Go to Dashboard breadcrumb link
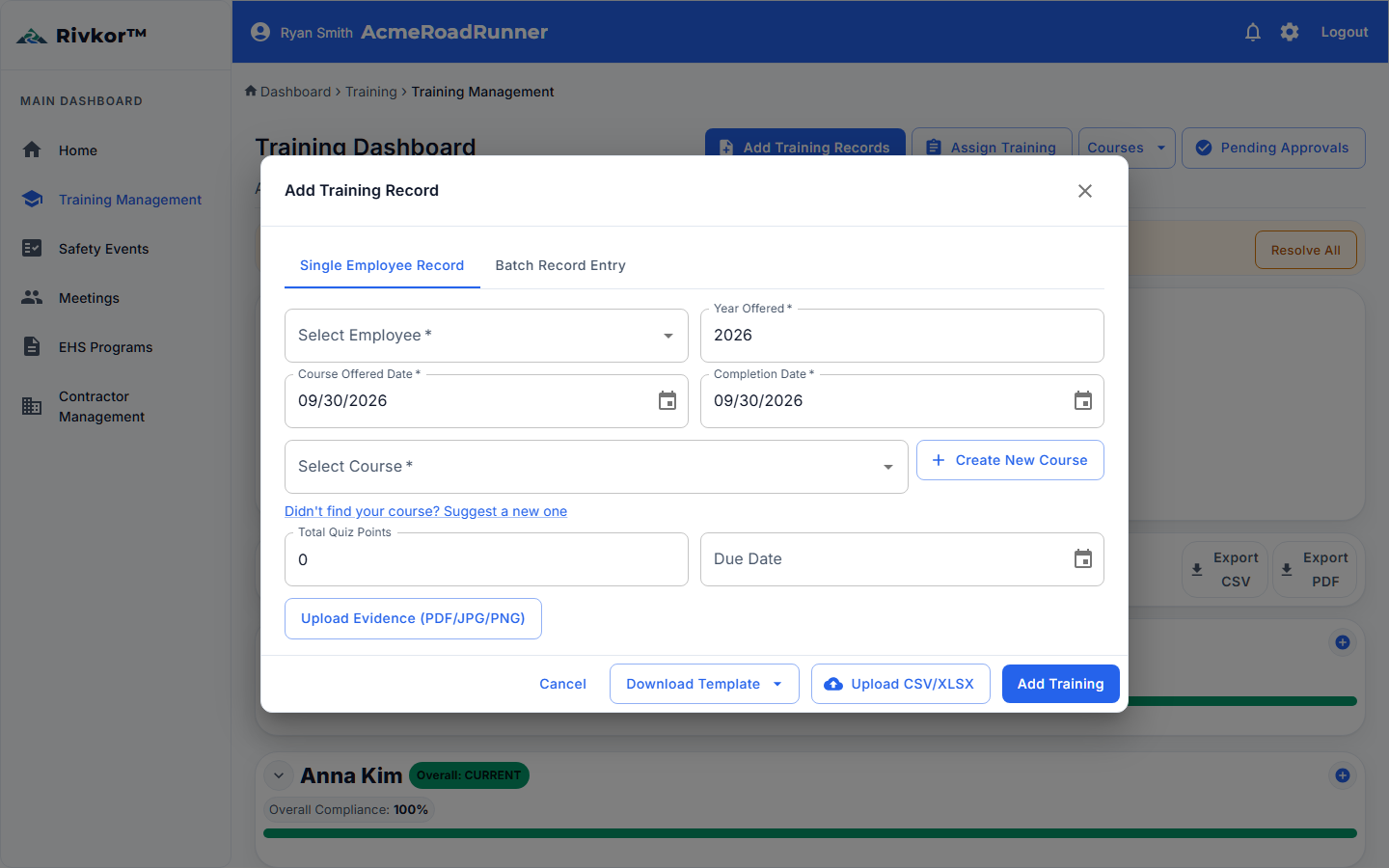The width and height of the screenshot is (1389, 868). click(295, 92)
